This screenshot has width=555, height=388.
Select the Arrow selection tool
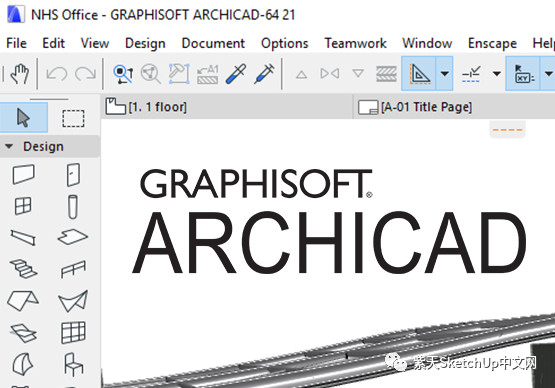(x=23, y=118)
